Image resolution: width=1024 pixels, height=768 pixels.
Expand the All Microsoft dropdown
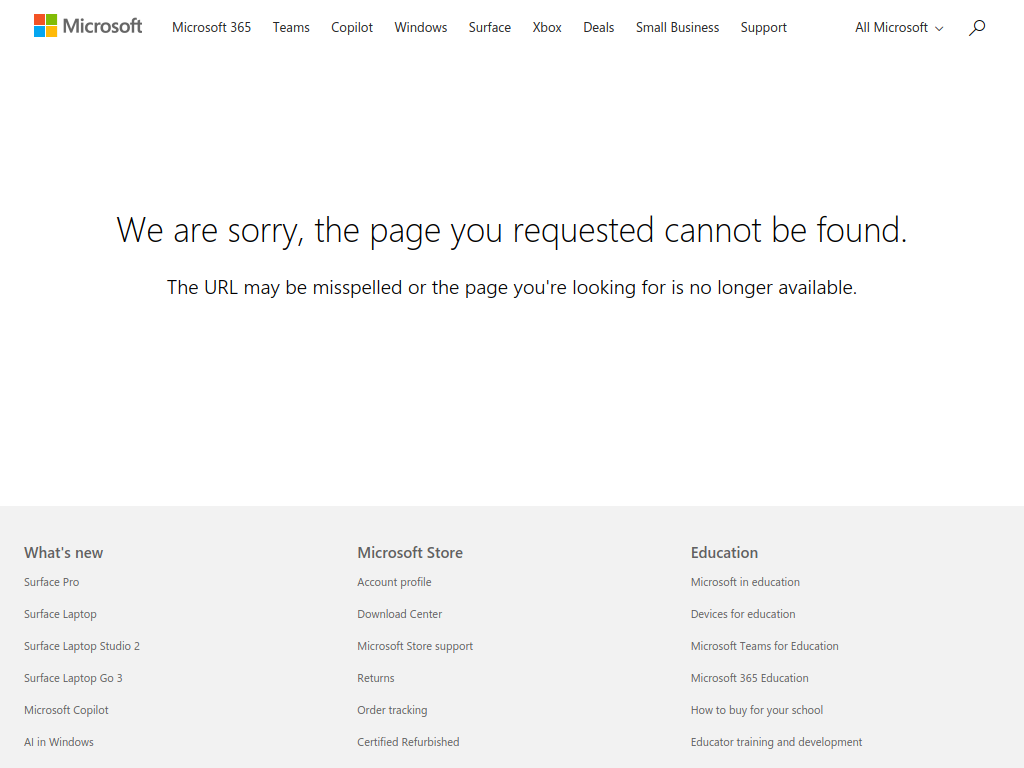click(x=898, y=28)
